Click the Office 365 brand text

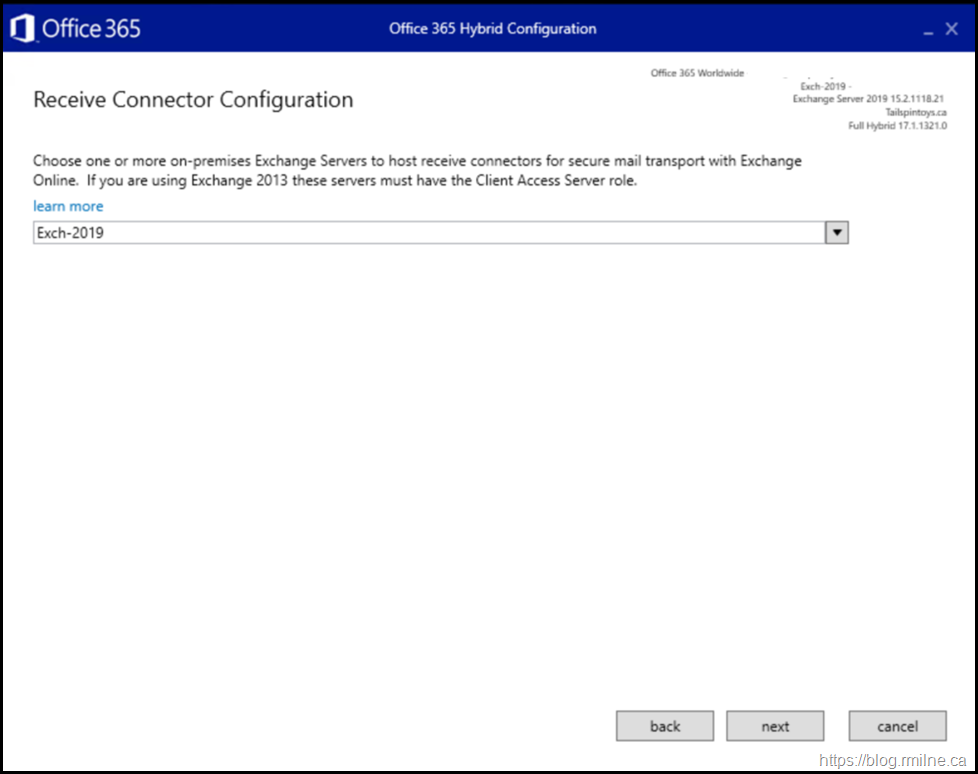pyautogui.click(x=91, y=28)
